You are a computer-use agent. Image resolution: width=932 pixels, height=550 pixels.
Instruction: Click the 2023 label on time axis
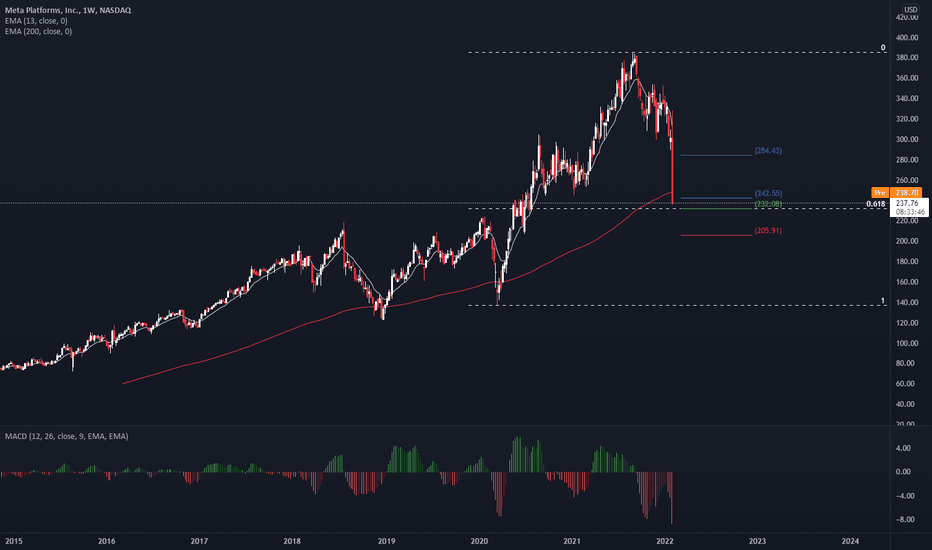click(757, 541)
